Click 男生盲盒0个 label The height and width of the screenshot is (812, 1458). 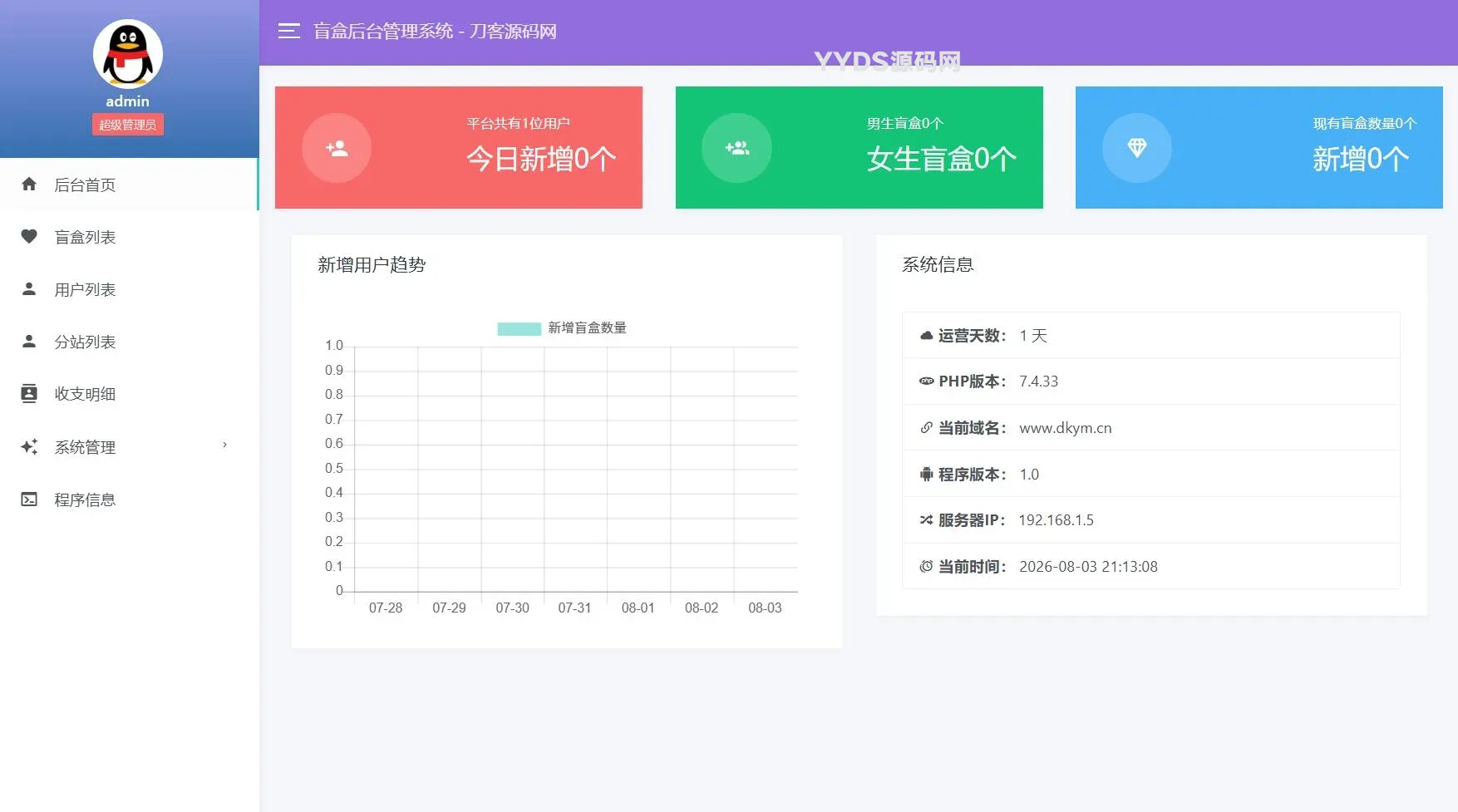pyautogui.click(x=904, y=124)
